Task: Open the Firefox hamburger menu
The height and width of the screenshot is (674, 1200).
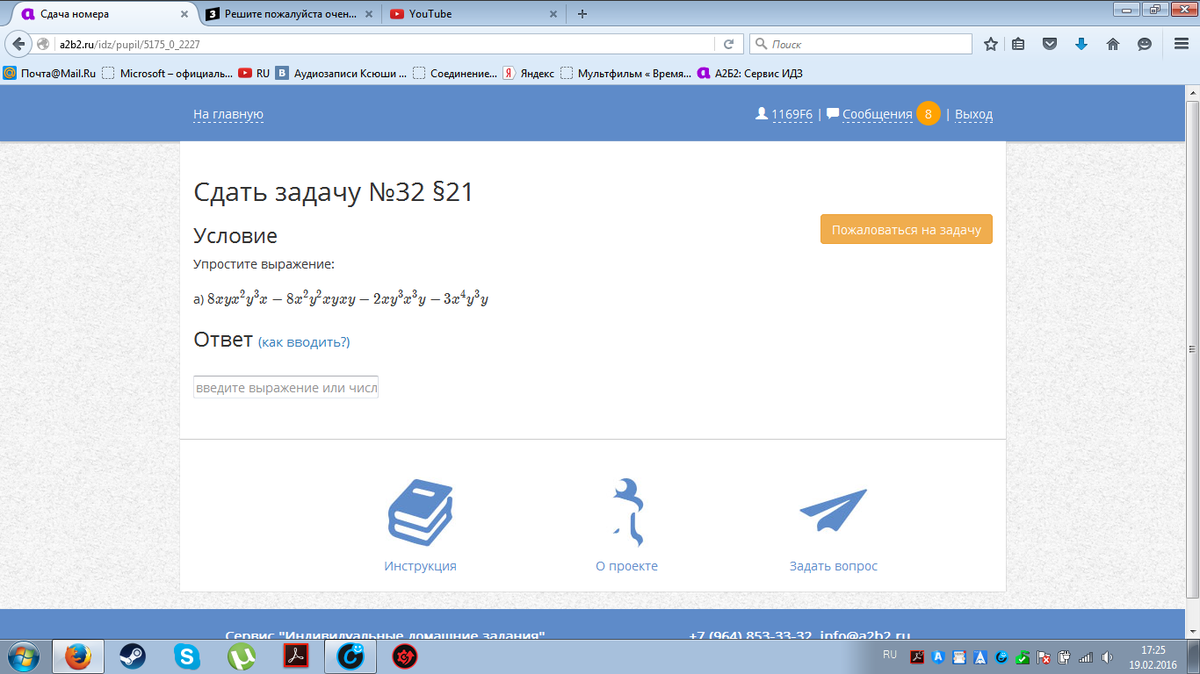Action: pos(1181,44)
